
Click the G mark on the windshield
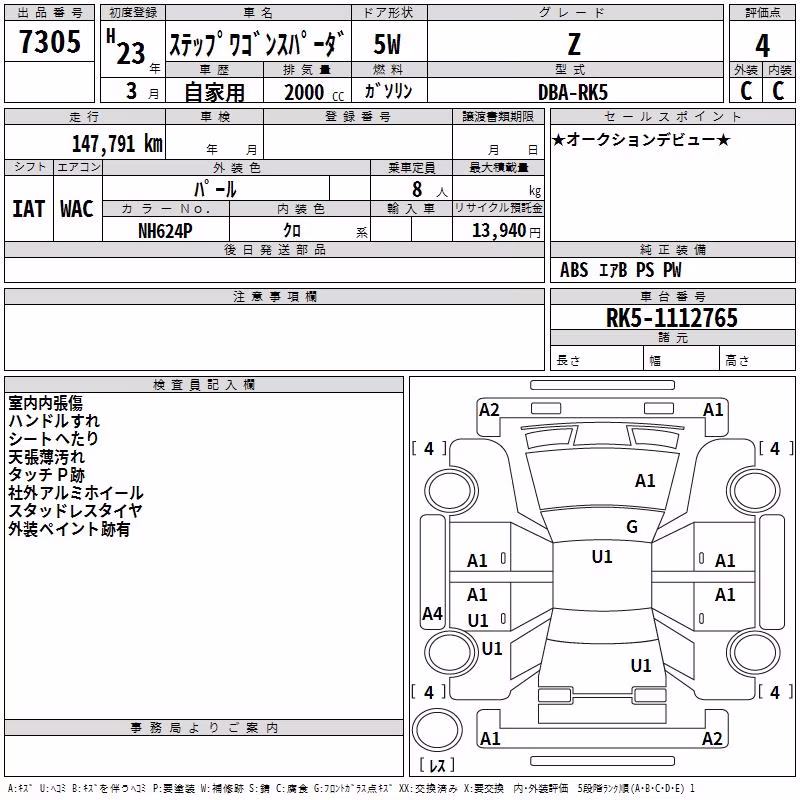632,527
